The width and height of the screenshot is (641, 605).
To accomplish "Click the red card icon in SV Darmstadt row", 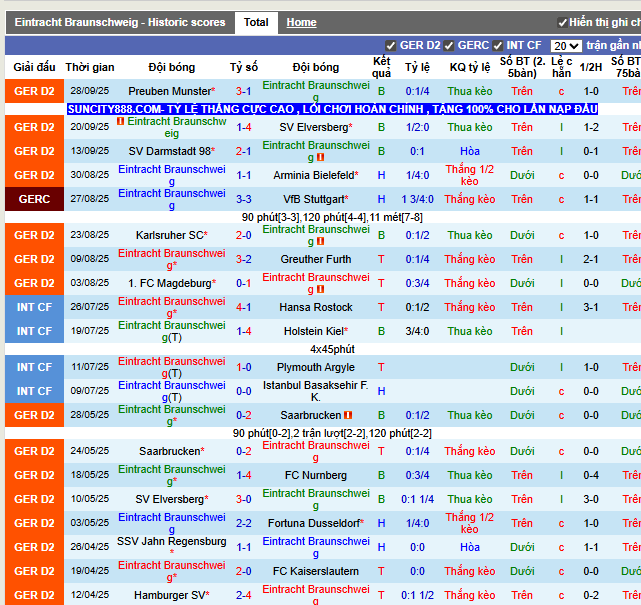I will pos(320,157).
